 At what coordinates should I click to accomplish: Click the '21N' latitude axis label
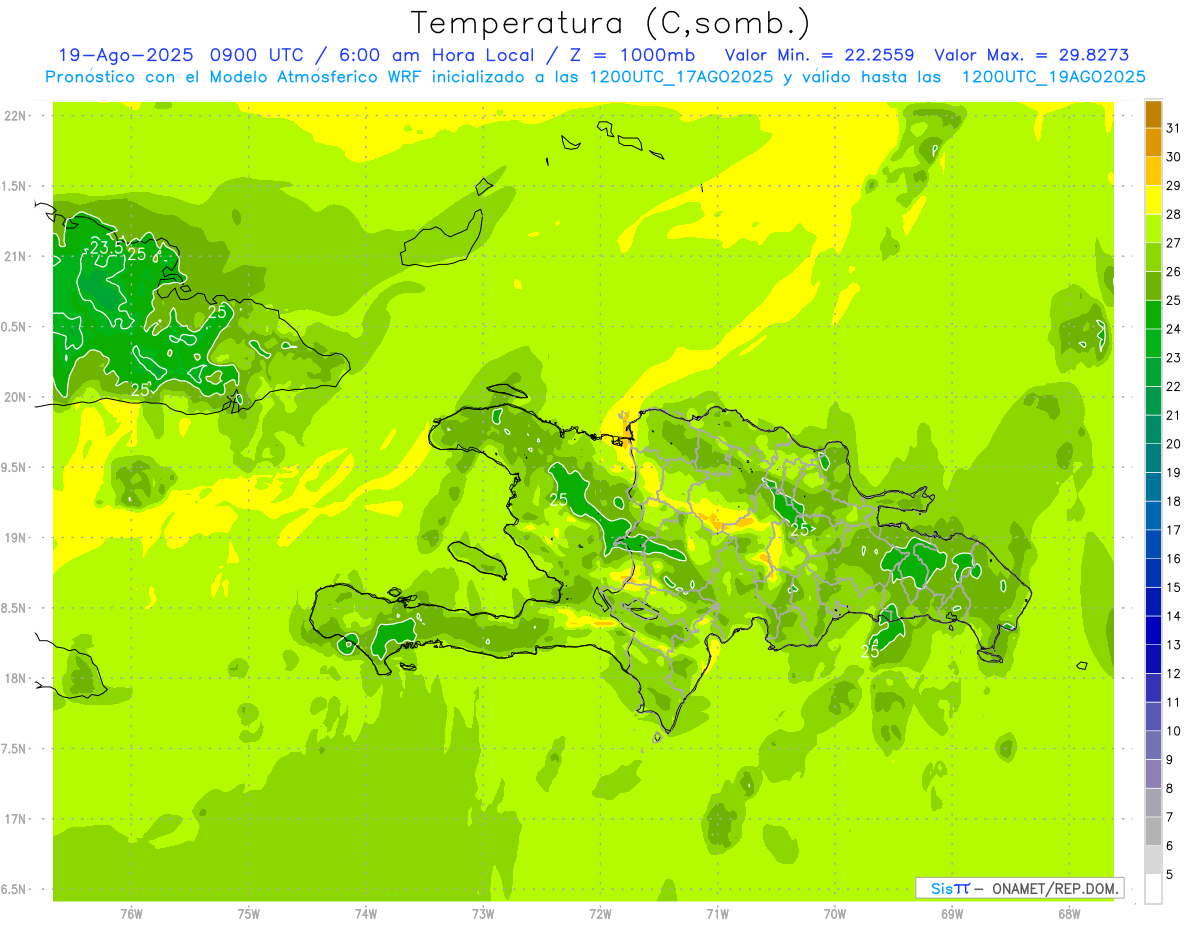pyautogui.click(x=17, y=257)
